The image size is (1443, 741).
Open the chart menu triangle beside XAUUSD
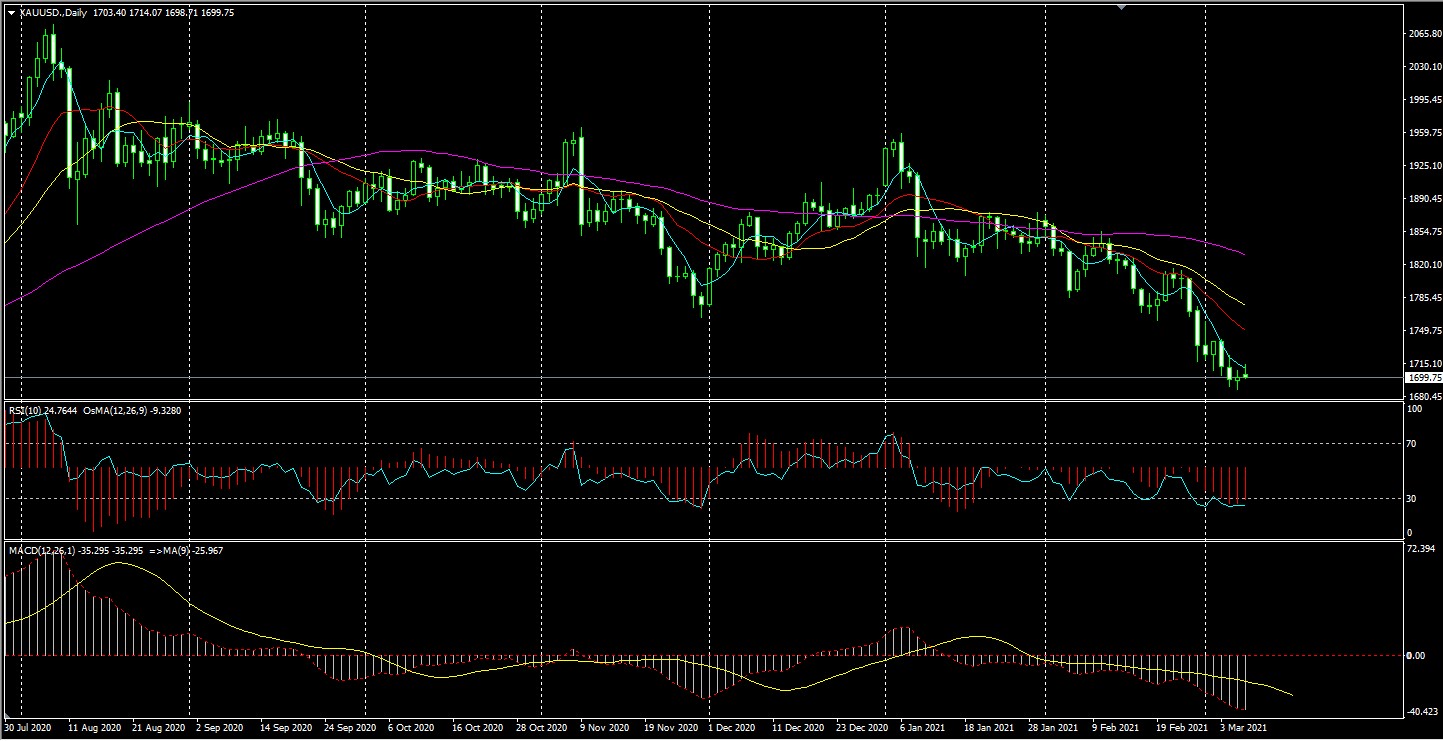(x=10, y=11)
